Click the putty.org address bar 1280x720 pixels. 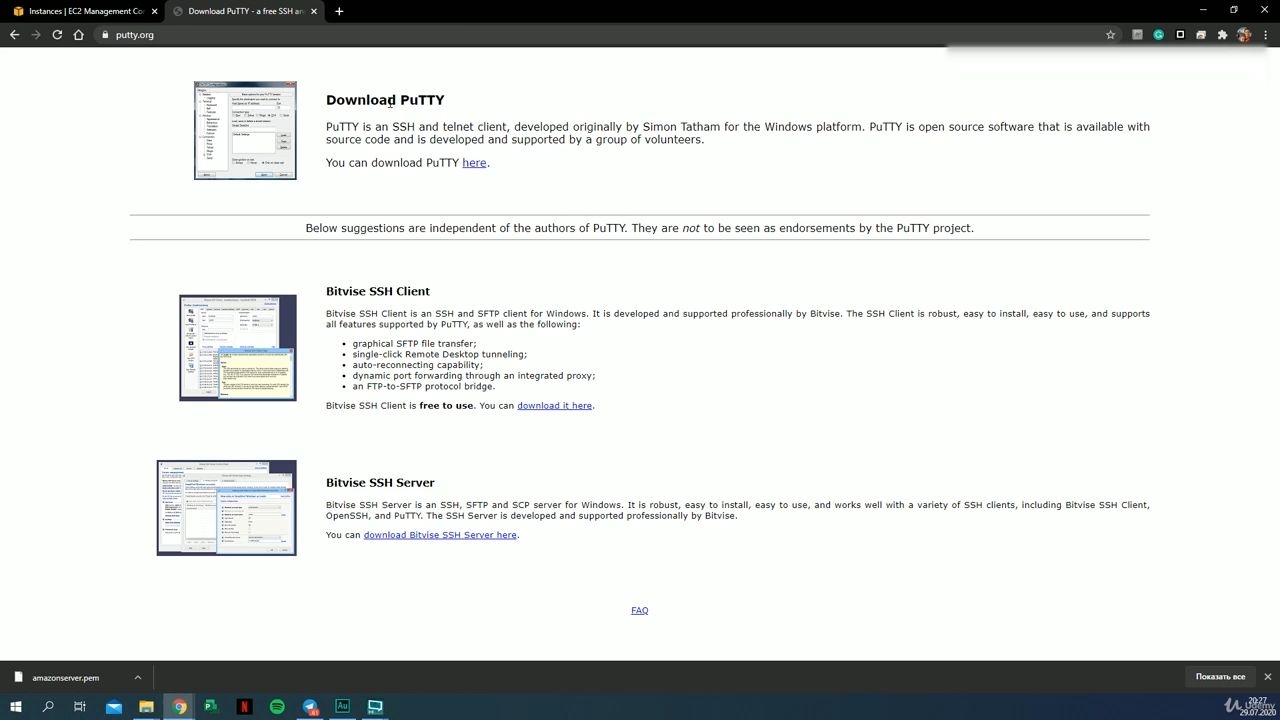click(600, 35)
